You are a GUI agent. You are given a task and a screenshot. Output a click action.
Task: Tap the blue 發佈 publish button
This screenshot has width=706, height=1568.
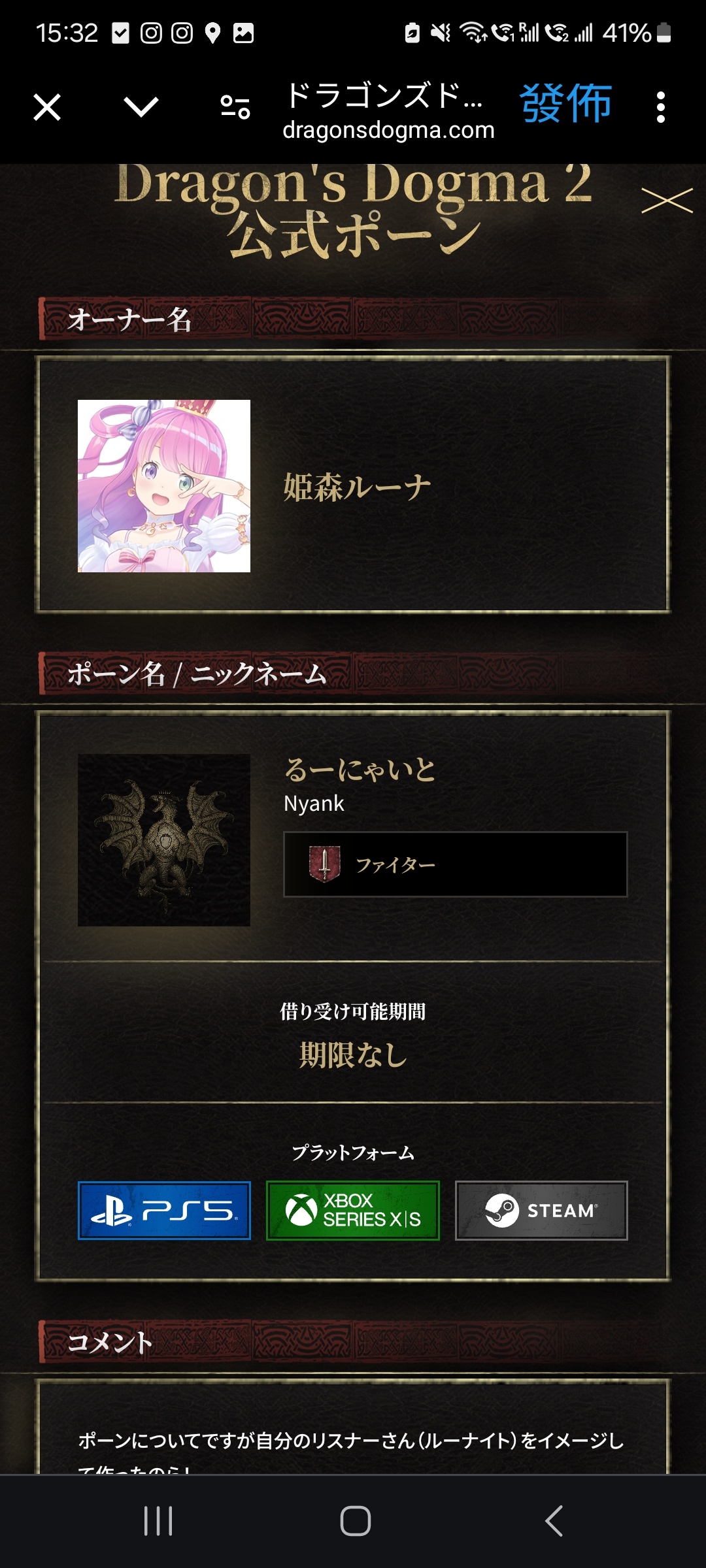tap(566, 105)
